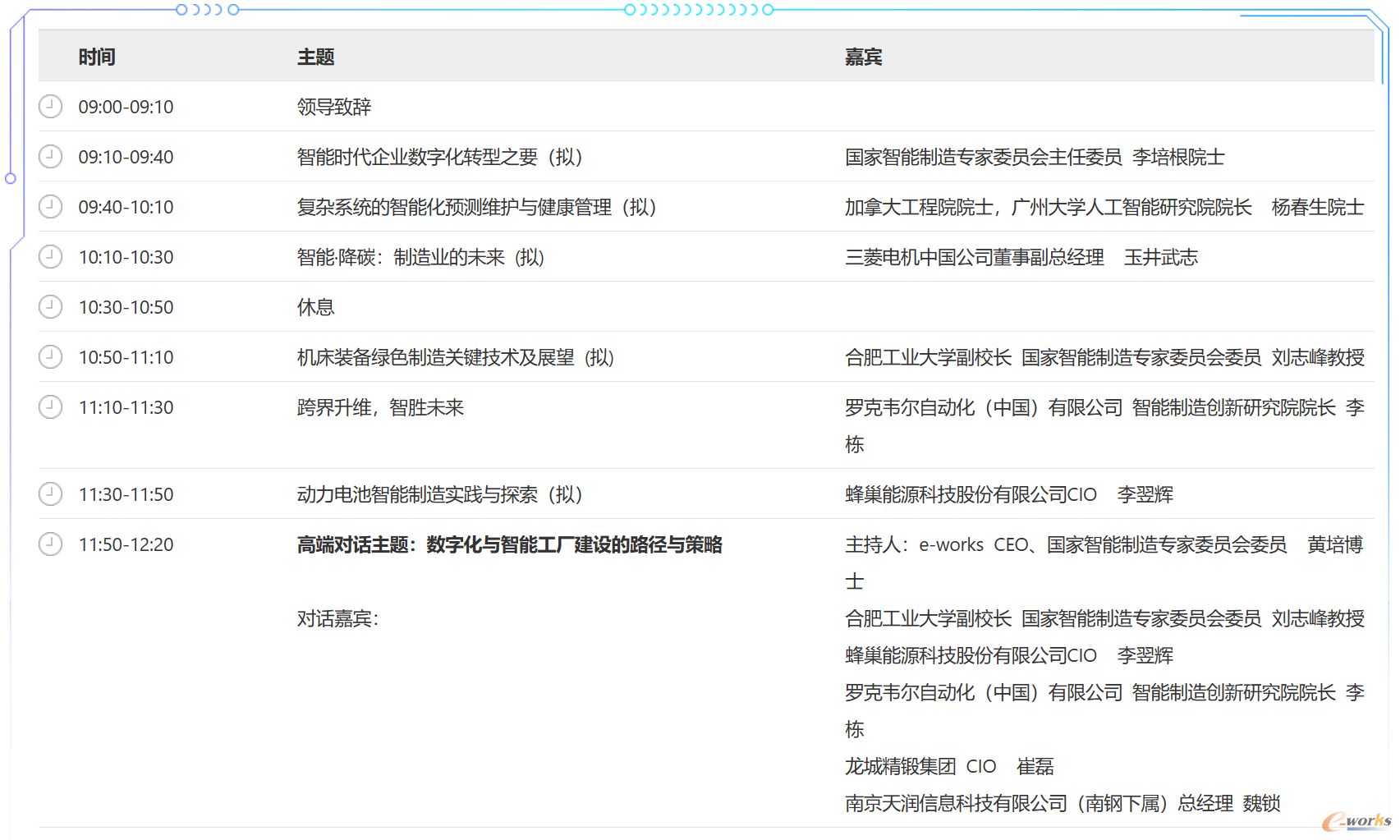Click dialogue guest 龙城精锻集团 CIO 崔磊

pos(949,766)
